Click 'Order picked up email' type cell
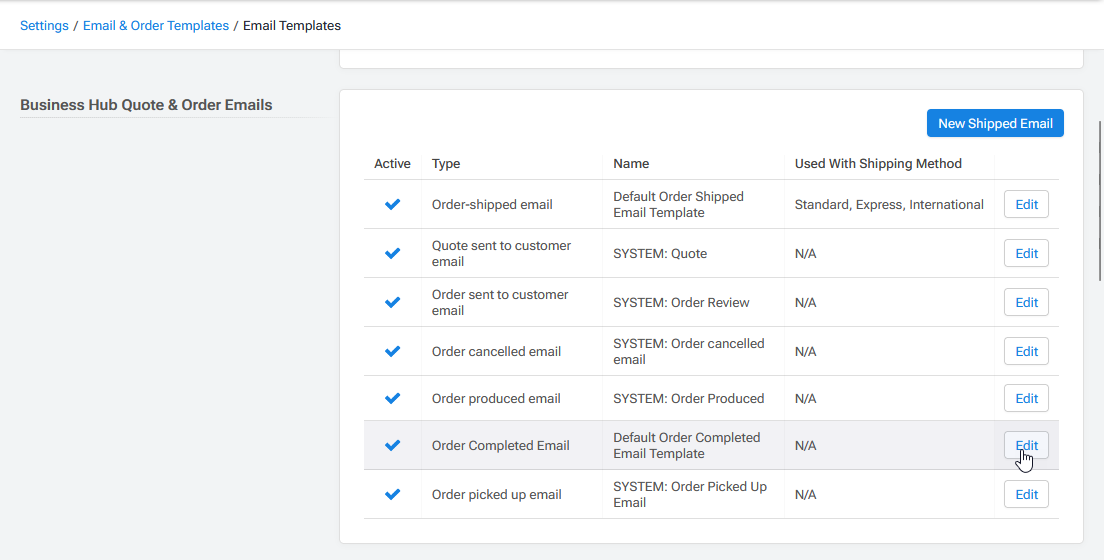1104x560 pixels. pyautogui.click(x=512, y=494)
